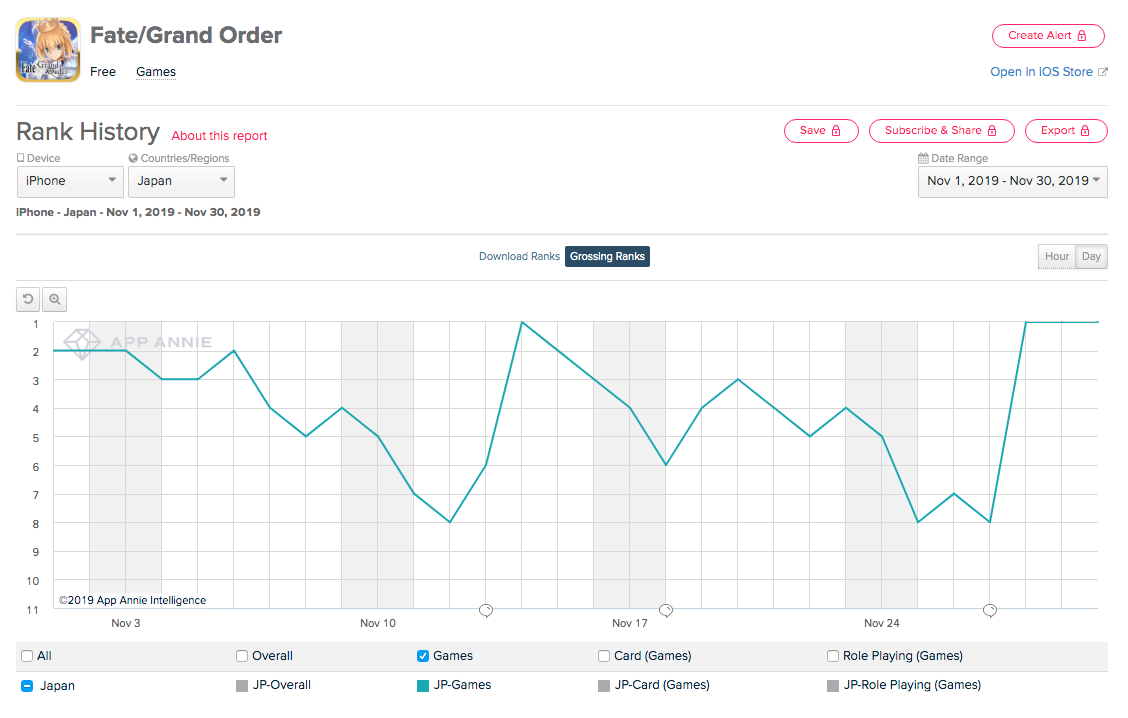The height and width of the screenshot is (718, 1128).
Task: Open the About this report link
Action: (x=219, y=136)
